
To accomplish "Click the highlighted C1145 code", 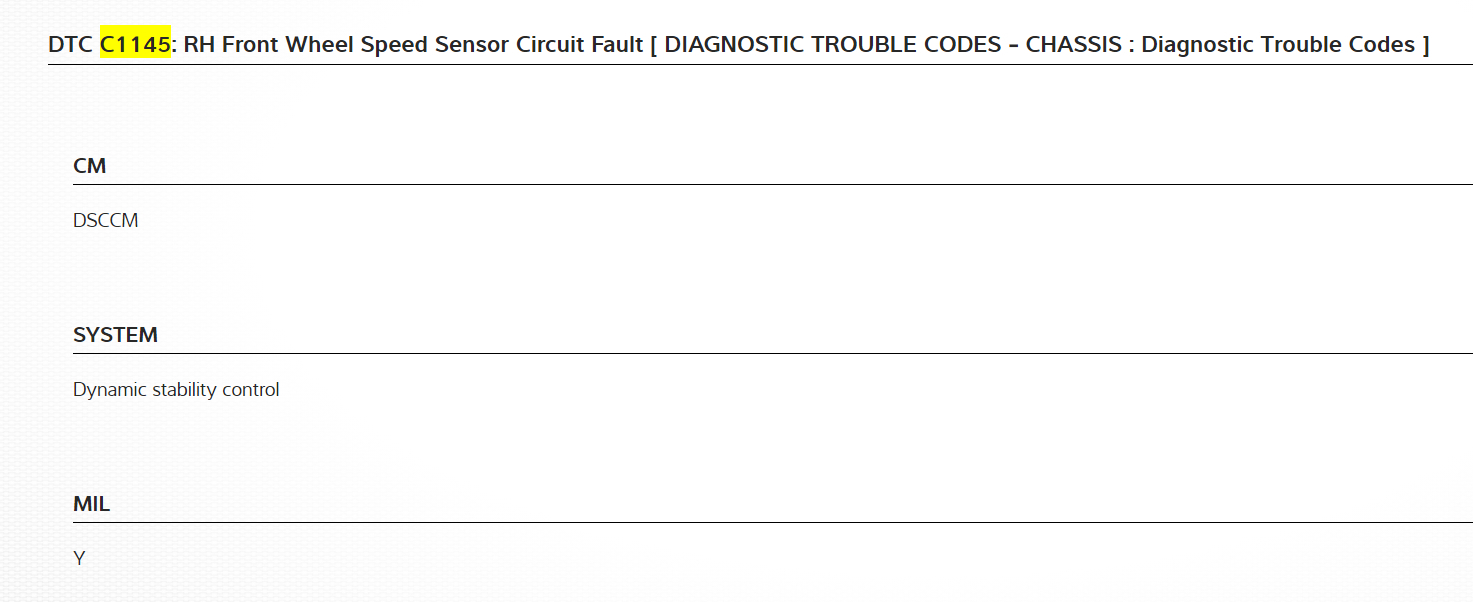I will [135, 45].
